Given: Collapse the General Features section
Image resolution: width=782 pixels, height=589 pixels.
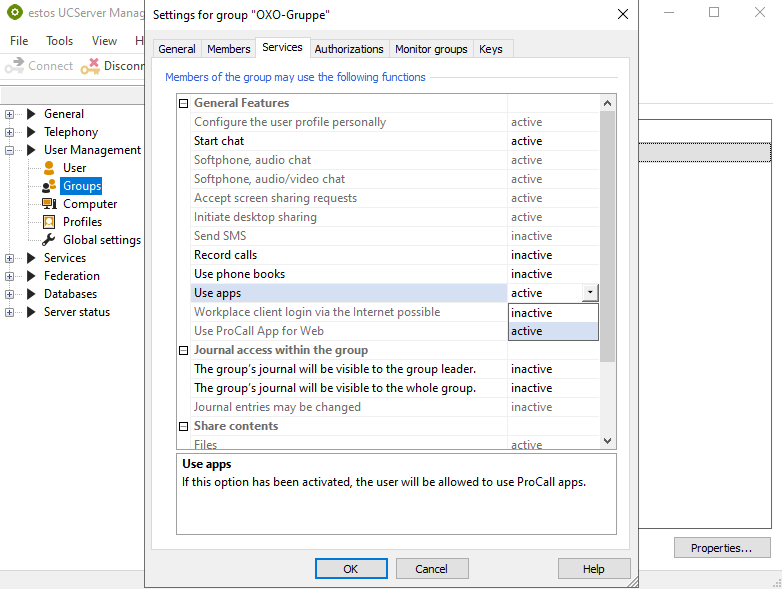Looking at the screenshot, I should 184,103.
